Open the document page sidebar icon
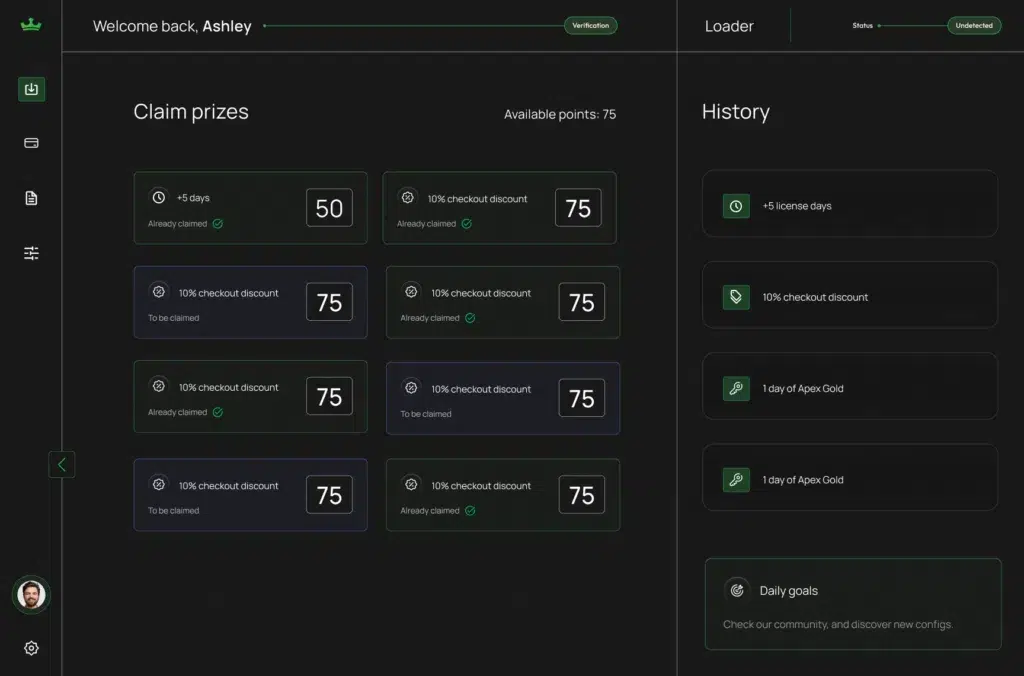This screenshot has width=1024, height=676. [x=31, y=198]
